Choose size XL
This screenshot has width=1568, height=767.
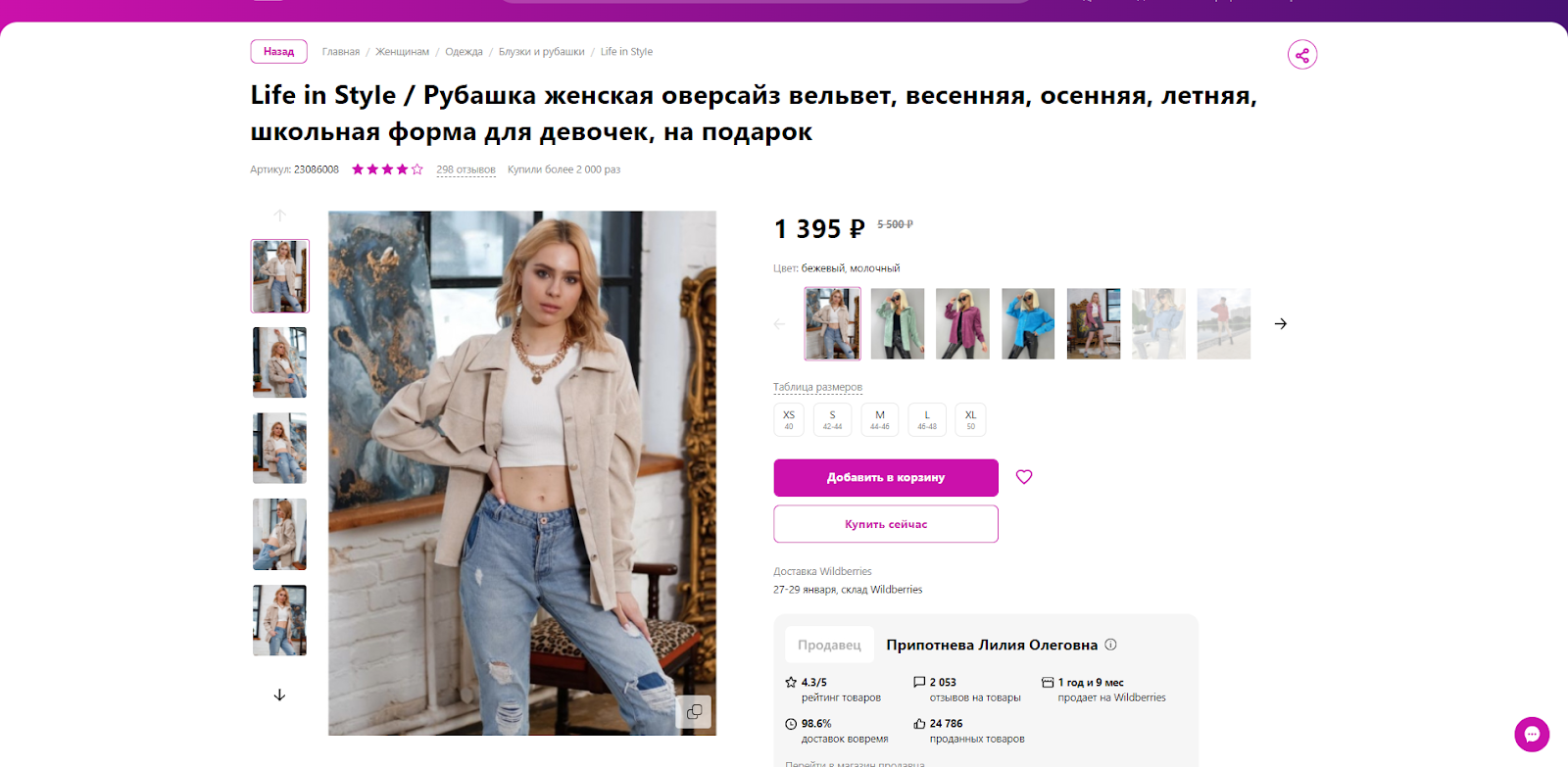tap(970, 419)
